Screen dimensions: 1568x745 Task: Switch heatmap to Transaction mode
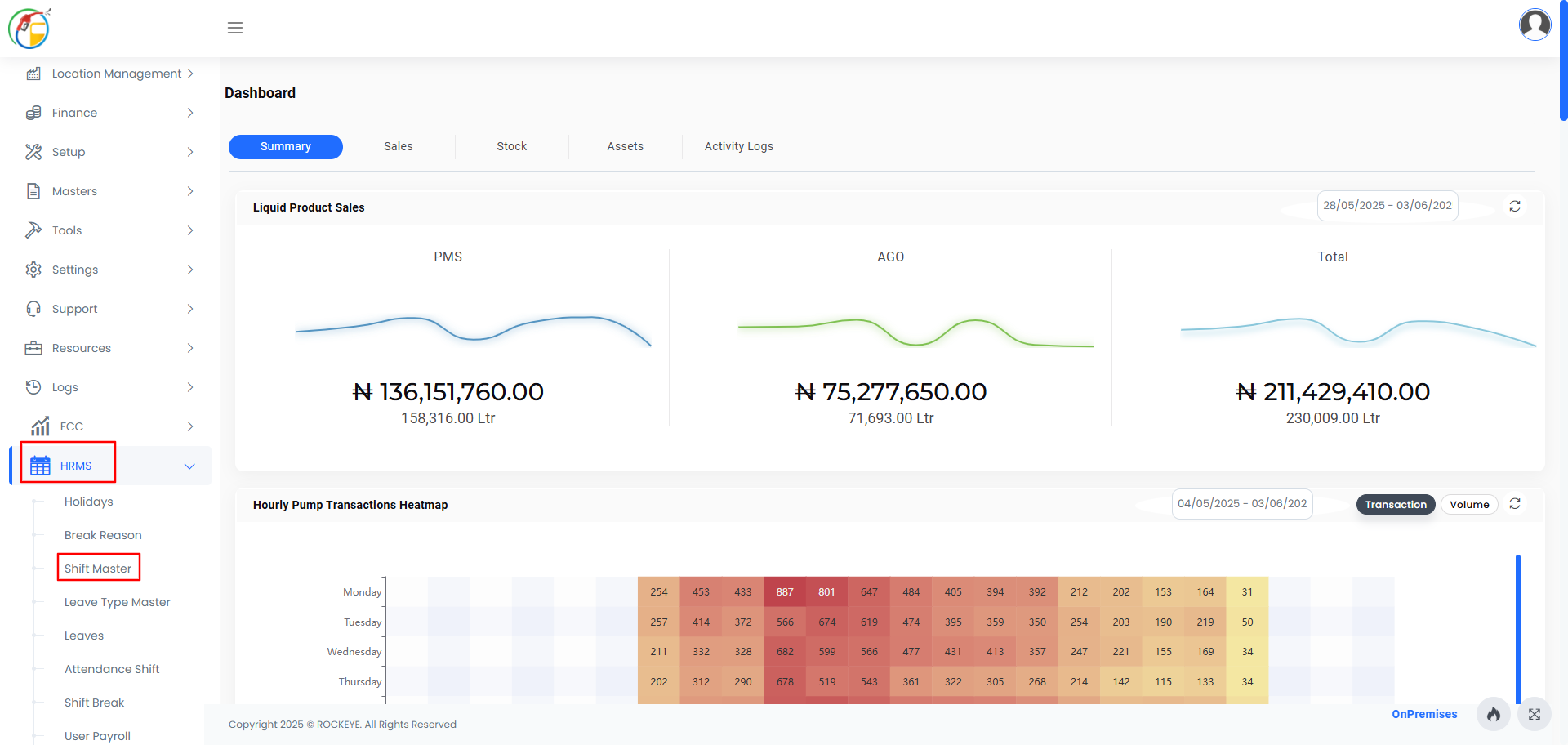(1396, 505)
